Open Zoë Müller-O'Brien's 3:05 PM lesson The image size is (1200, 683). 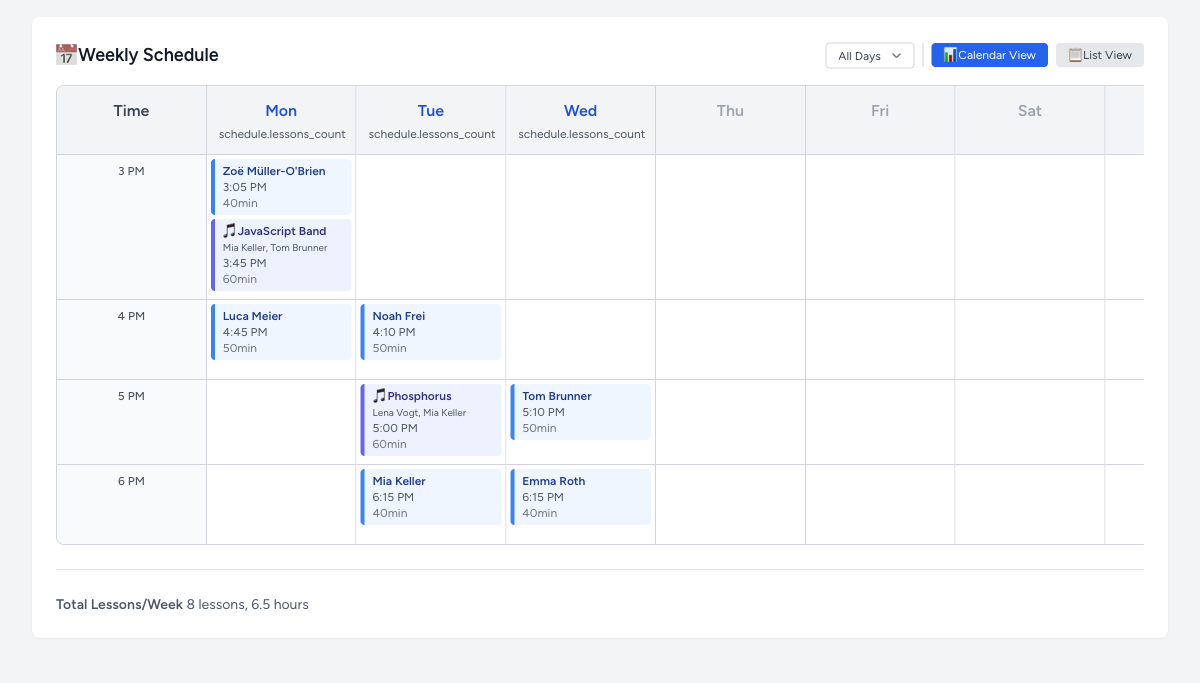[281, 187]
